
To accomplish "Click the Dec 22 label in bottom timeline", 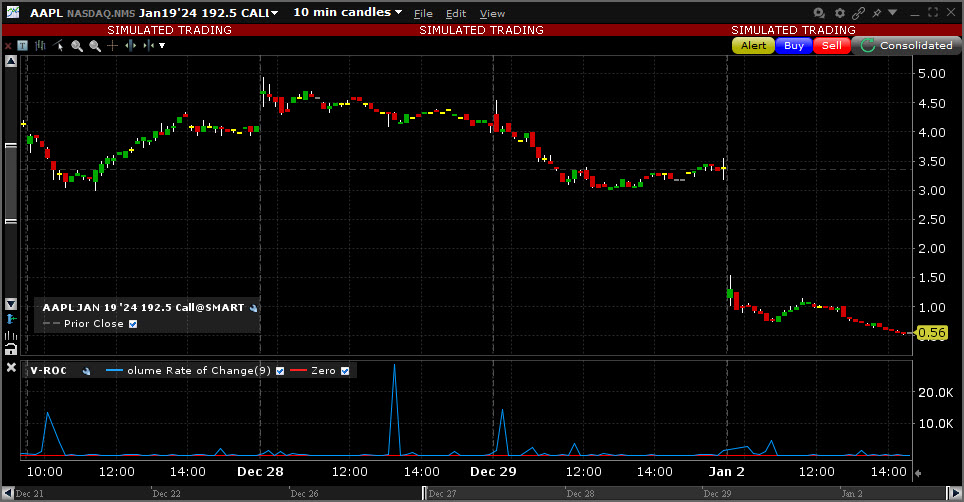I will (x=167, y=493).
